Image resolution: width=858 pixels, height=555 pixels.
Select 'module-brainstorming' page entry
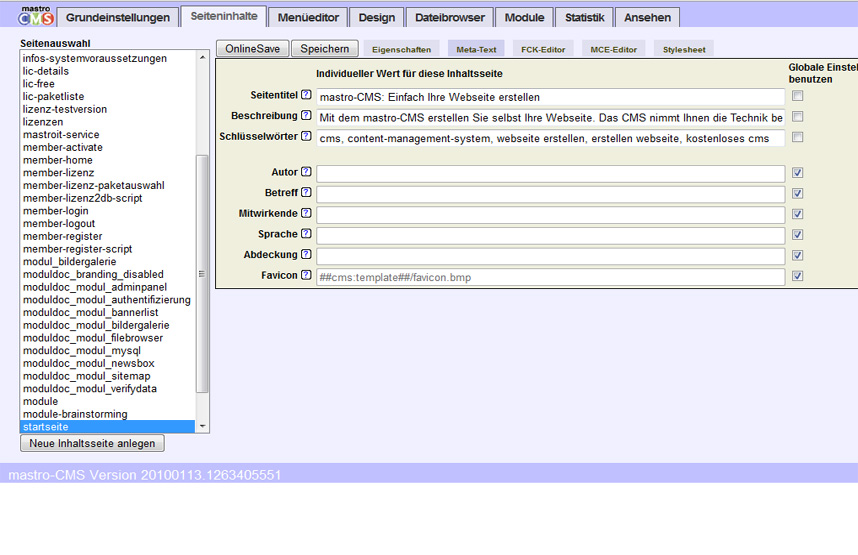click(x=108, y=414)
